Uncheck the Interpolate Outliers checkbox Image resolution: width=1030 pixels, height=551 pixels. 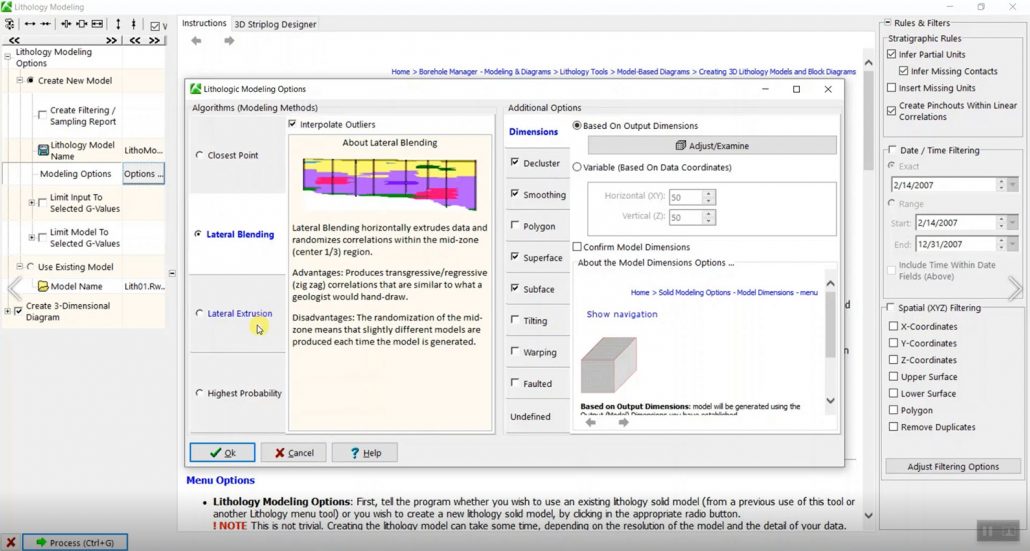(293, 124)
